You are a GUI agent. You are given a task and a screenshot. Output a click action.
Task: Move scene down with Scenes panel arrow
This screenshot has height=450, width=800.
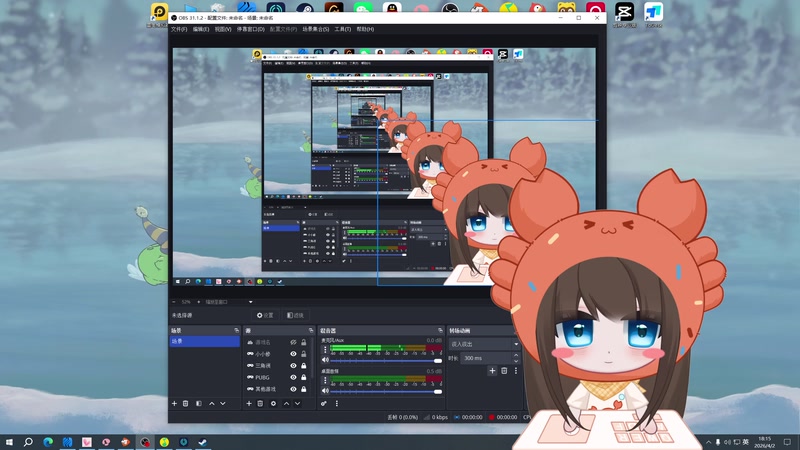[x=223, y=404]
